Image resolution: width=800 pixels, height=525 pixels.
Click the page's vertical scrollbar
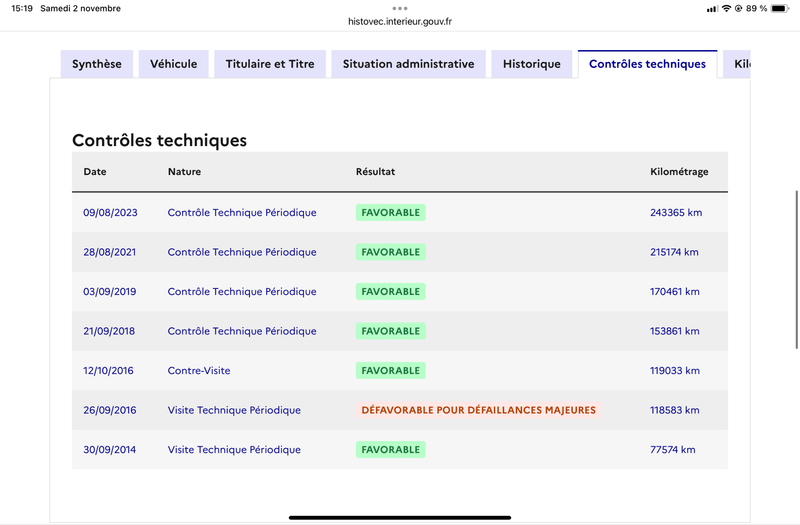tap(796, 269)
